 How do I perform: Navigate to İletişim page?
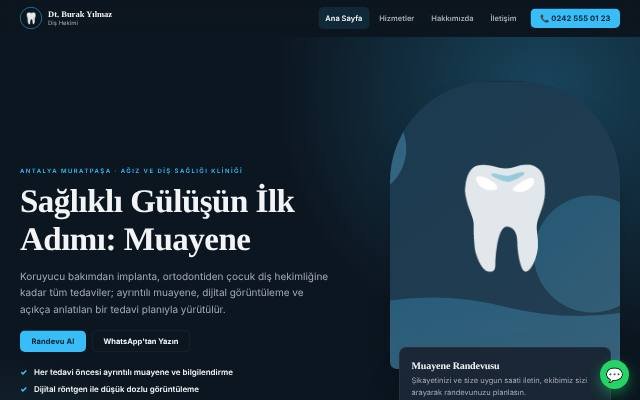(x=503, y=18)
